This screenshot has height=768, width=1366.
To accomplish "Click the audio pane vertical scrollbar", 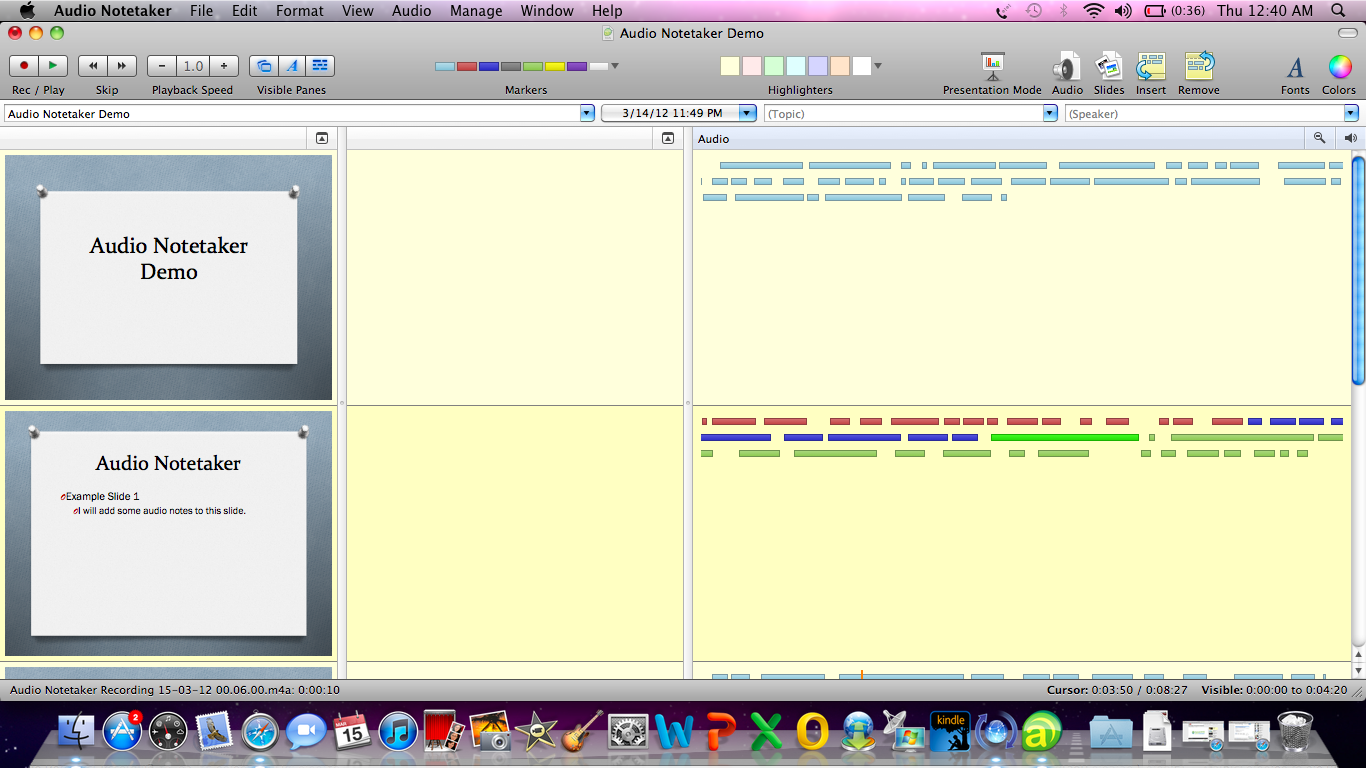I will [1358, 270].
